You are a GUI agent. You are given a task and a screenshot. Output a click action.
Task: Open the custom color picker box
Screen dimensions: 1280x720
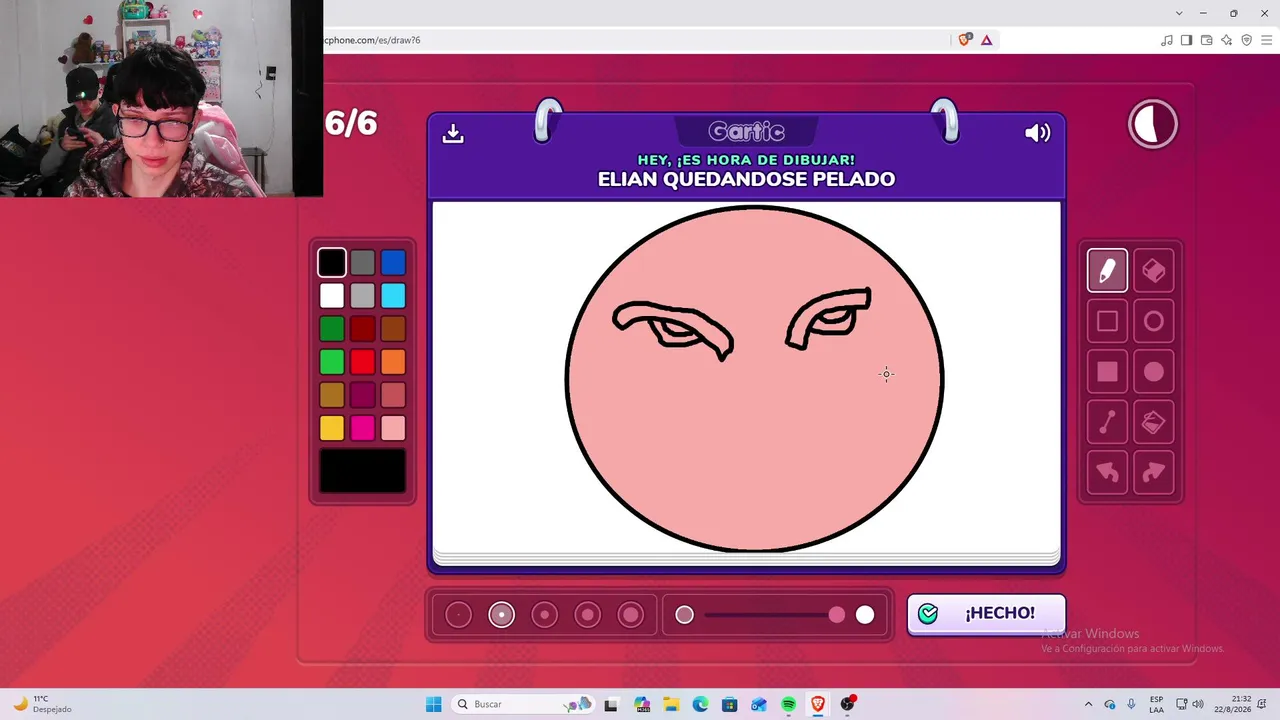362,471
